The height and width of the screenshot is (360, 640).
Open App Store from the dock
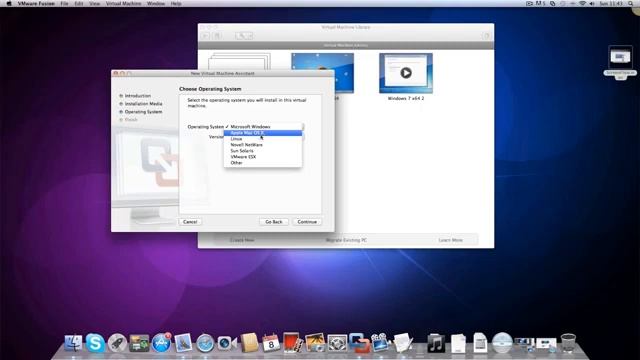coord(161,343)
